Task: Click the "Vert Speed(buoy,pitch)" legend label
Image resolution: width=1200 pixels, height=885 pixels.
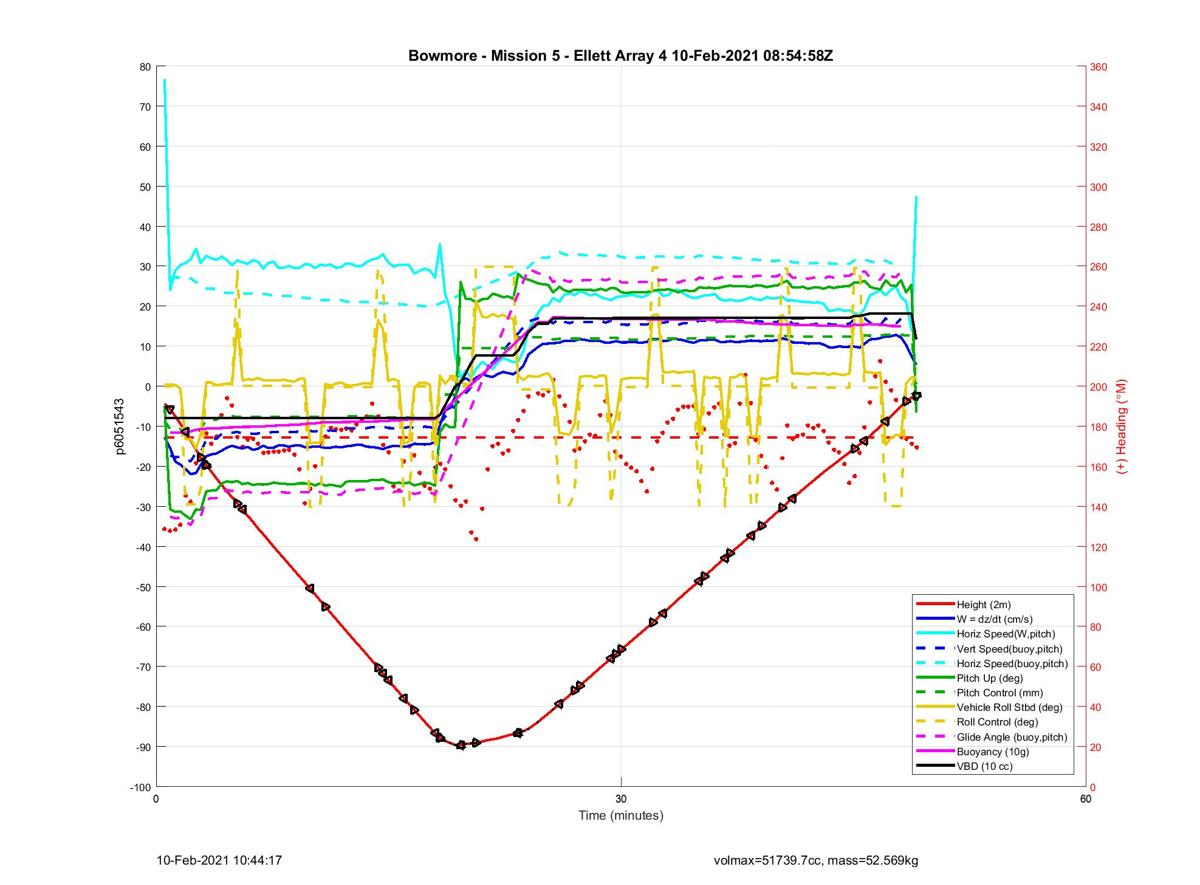Action: pos(1011,649)
